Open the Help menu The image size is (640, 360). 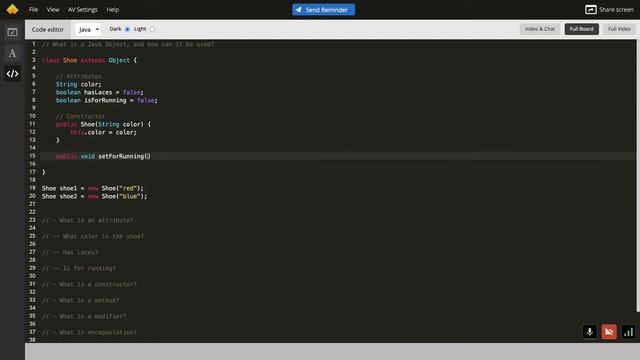(113, 9)
